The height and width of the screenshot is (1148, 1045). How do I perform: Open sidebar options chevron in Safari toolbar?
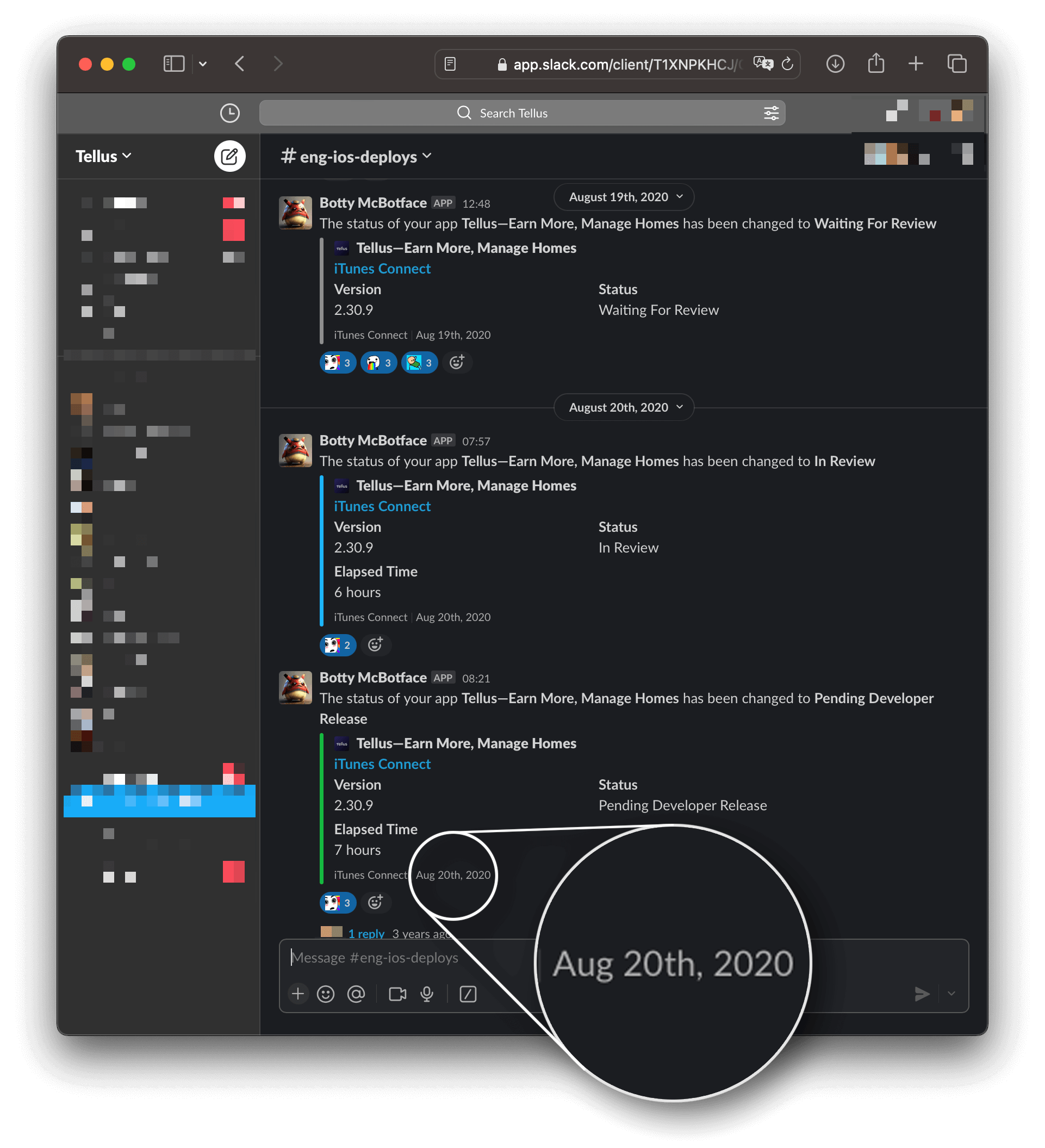[x=203, y=64]
